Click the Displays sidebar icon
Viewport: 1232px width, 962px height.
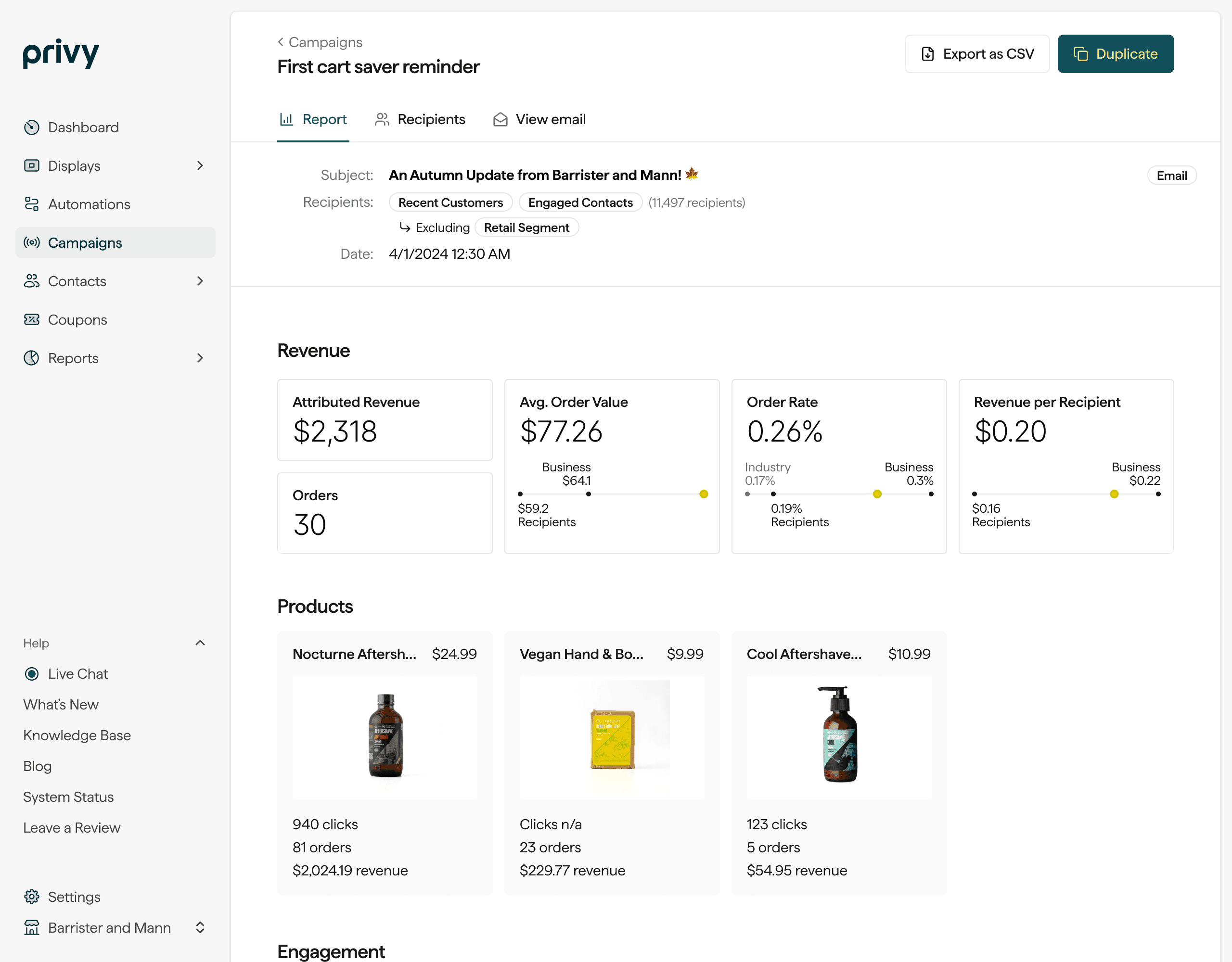[32, 166]
